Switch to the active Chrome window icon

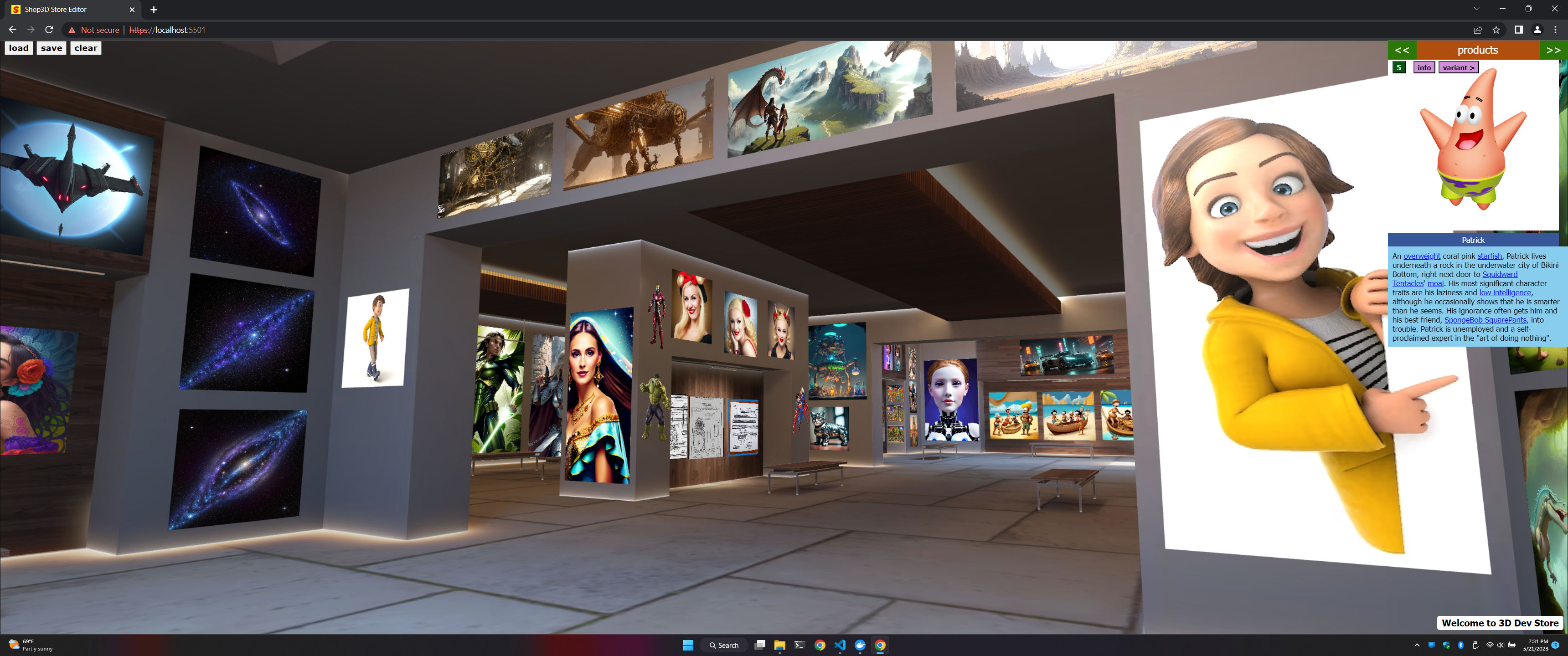coord(880,645)
